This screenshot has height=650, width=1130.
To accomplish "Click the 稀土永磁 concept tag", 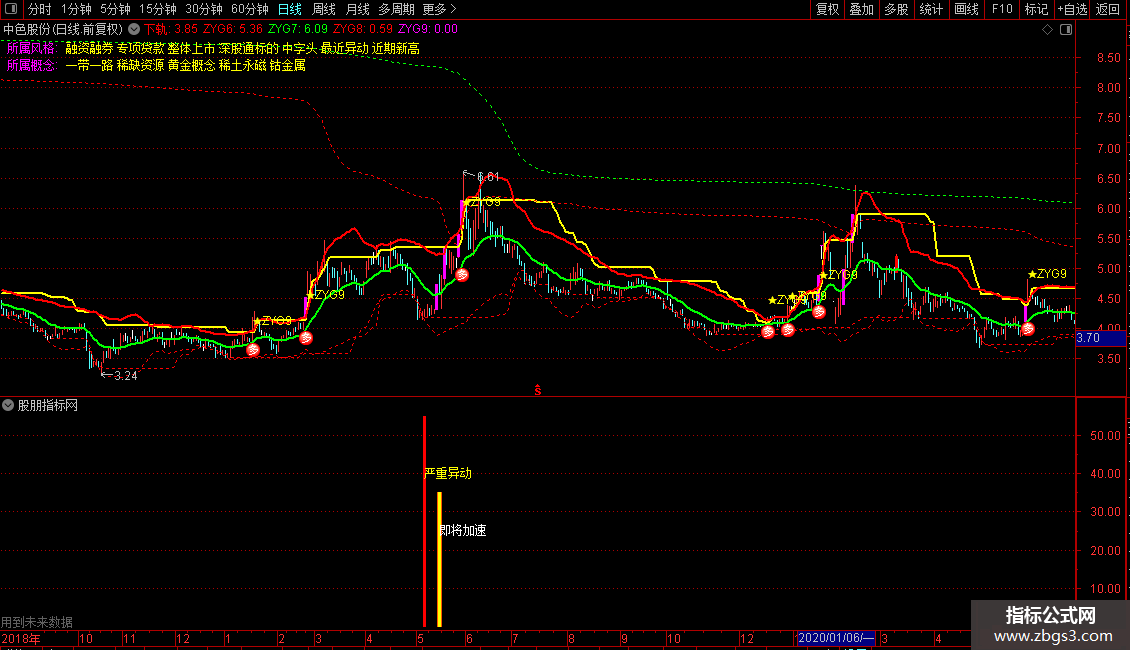I will point(242,66).
